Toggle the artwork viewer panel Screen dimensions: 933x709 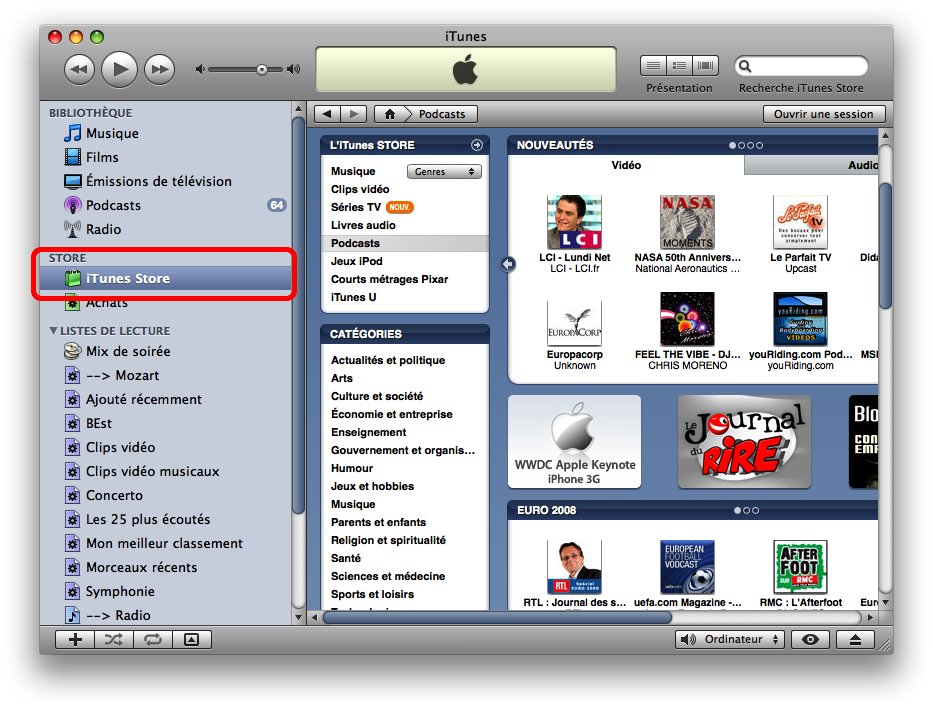(x=192, y=639)
